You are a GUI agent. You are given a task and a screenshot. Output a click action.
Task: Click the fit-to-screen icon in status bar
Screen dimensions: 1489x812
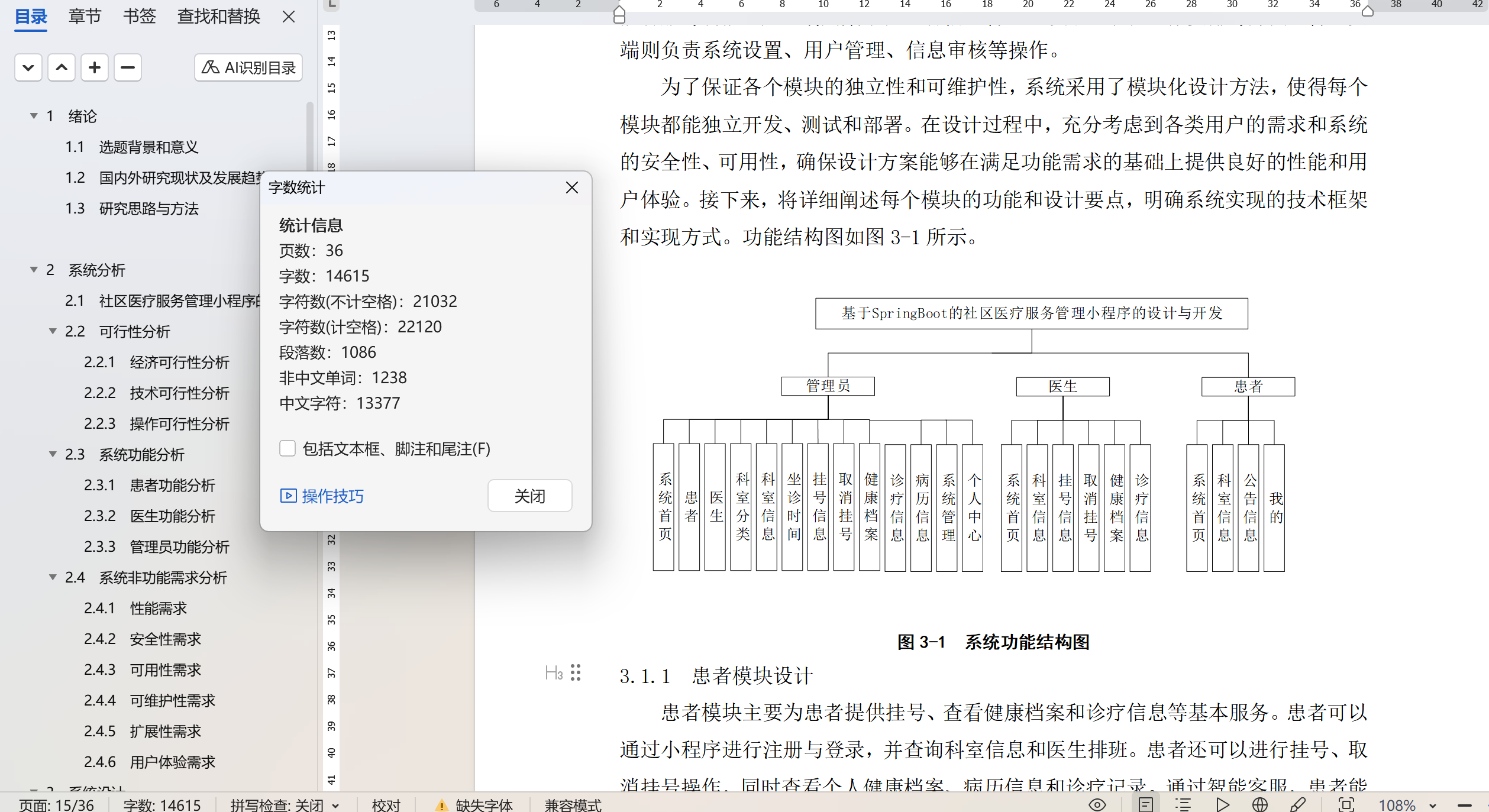1346,804
